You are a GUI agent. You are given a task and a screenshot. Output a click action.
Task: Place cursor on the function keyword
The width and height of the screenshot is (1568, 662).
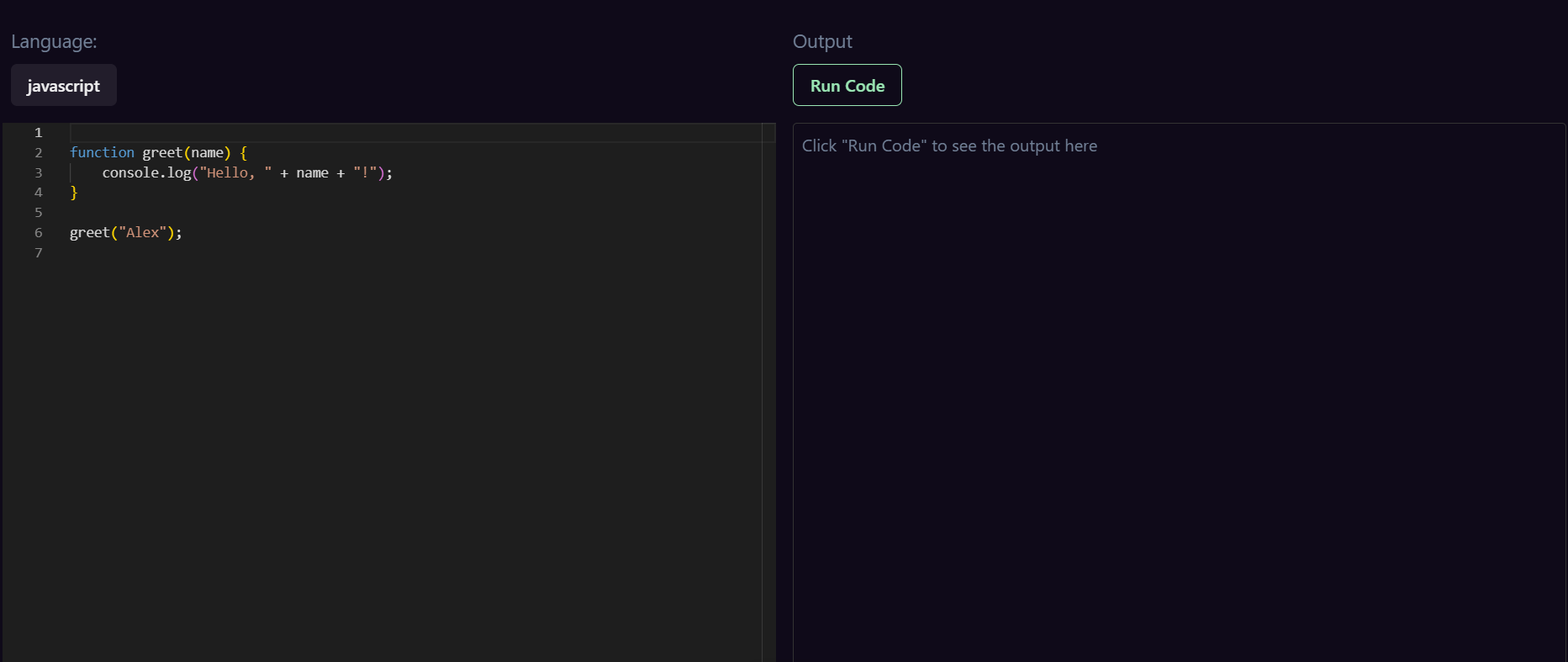click(x=102, y=152)
